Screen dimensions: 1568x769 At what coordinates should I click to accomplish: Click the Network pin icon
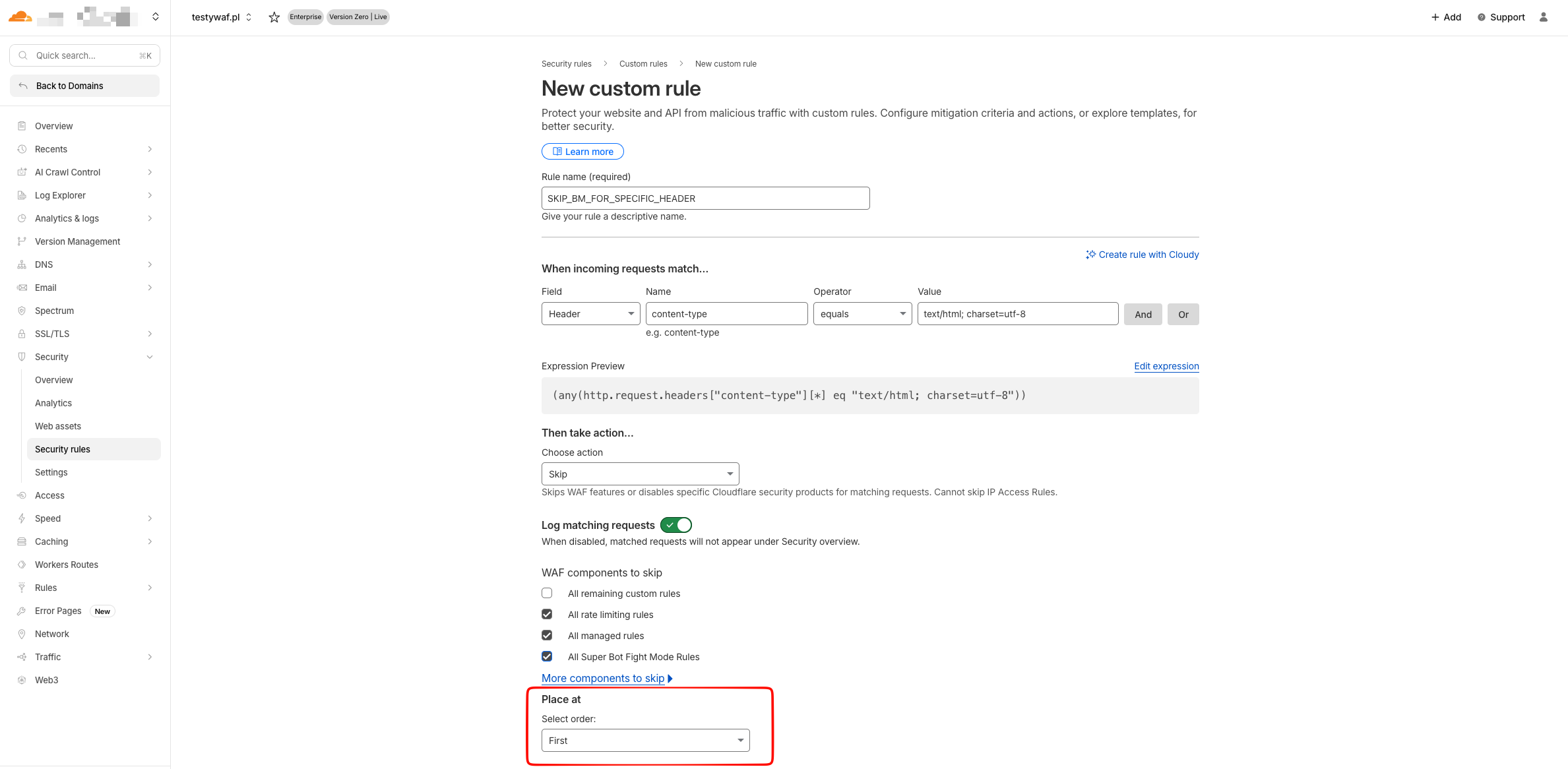(x=22, y=634)
